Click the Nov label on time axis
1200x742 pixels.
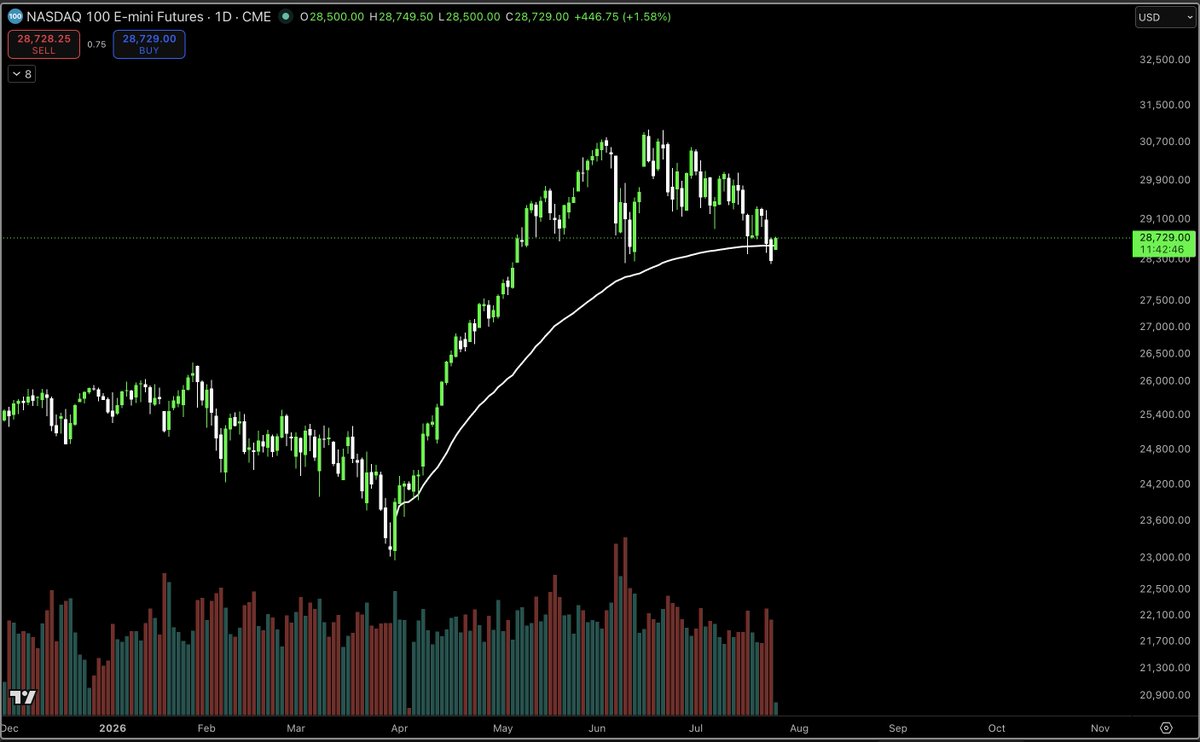click(1099, 728)
